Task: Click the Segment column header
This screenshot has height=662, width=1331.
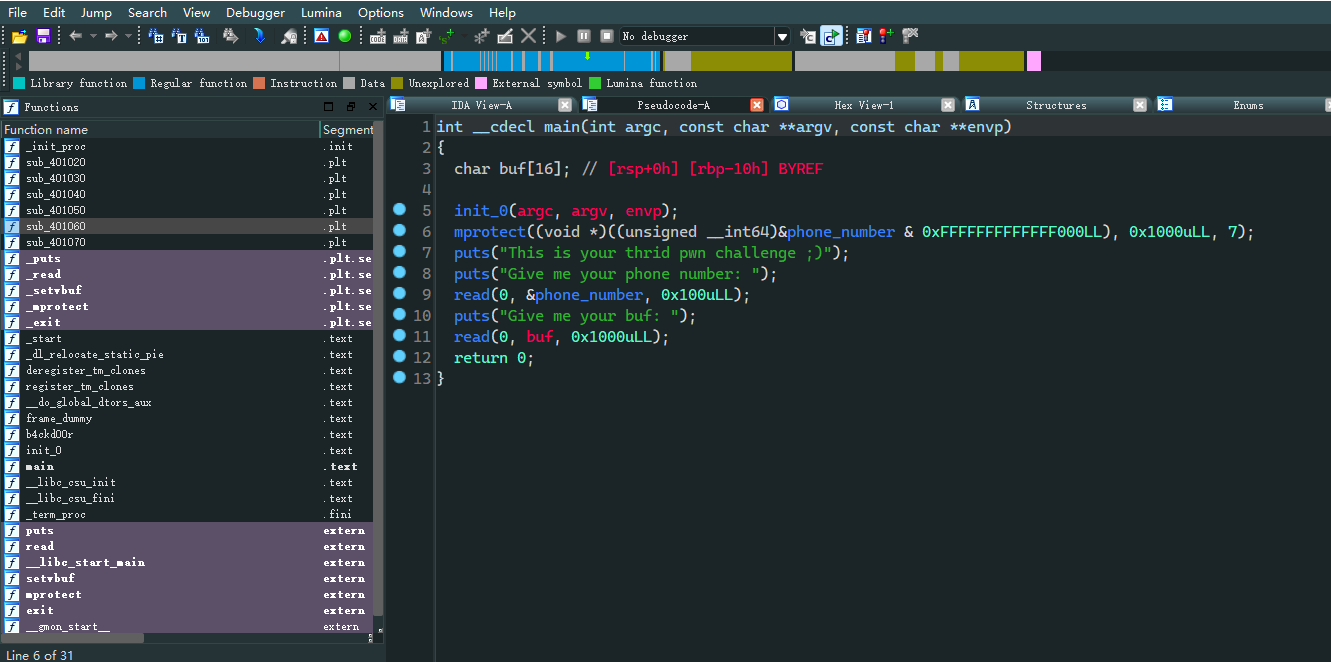Action: (347, 129)
